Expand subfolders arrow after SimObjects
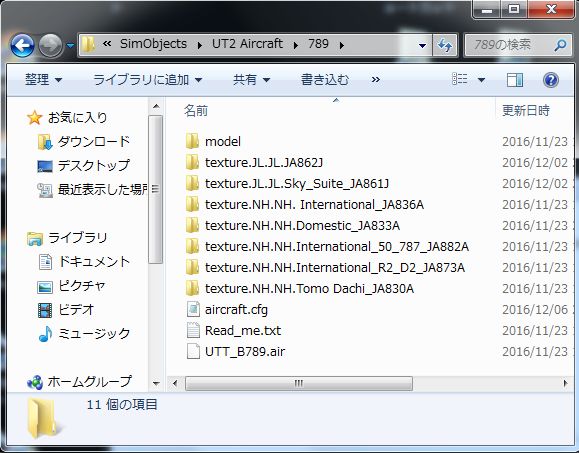This screenshot has height=453, width=579. [200, 45]
